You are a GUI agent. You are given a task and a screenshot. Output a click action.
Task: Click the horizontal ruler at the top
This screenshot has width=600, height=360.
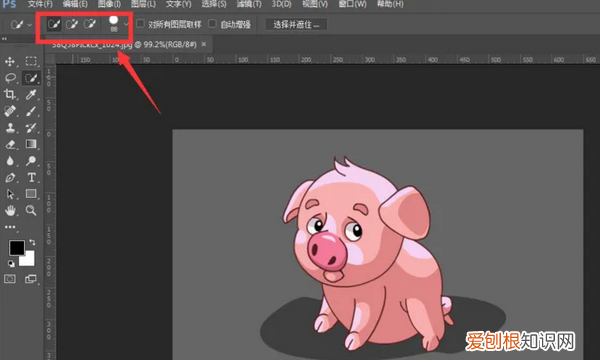click(328, 59)
